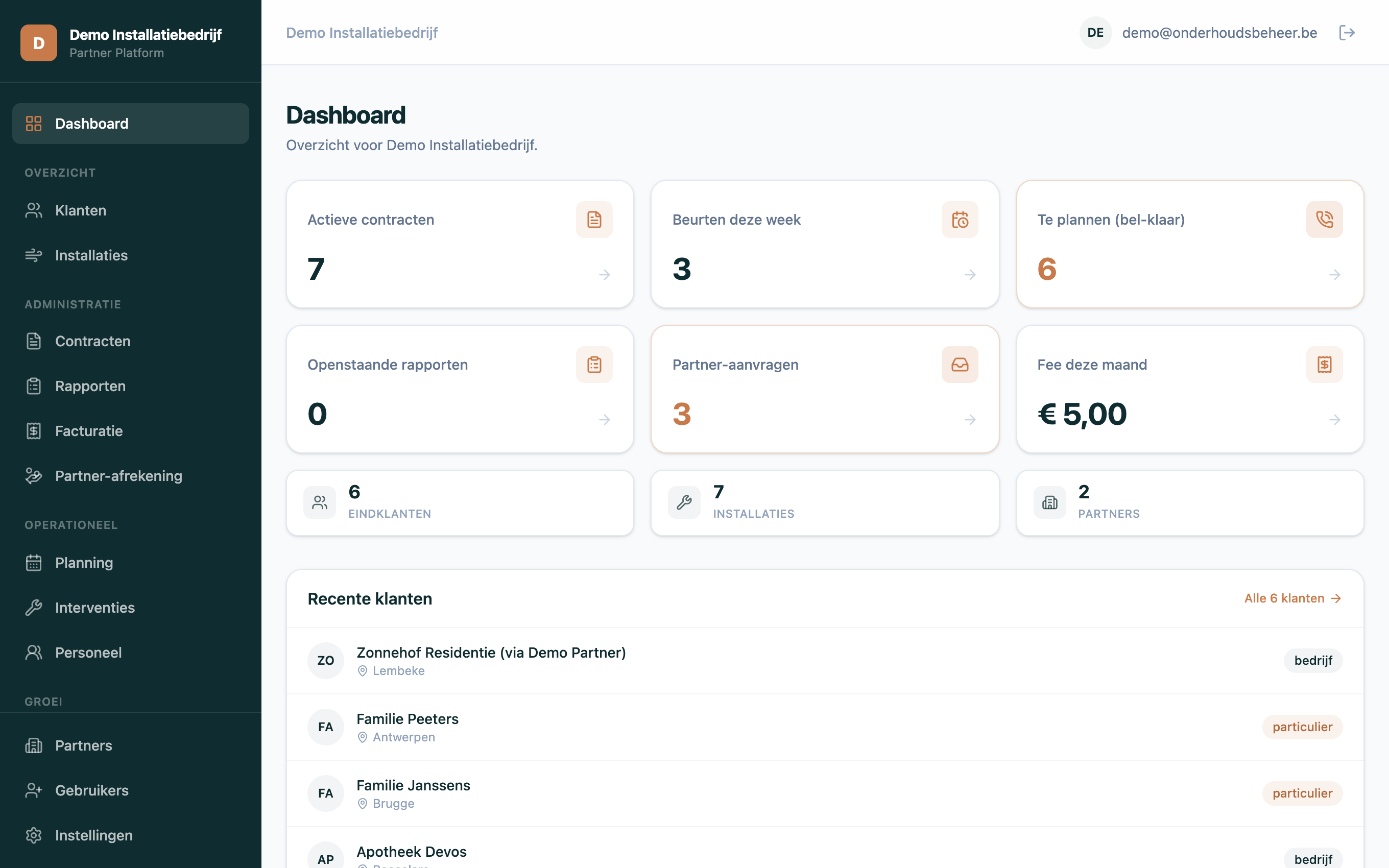Click the 6 Eindklanten stat label

click(390, 514)
